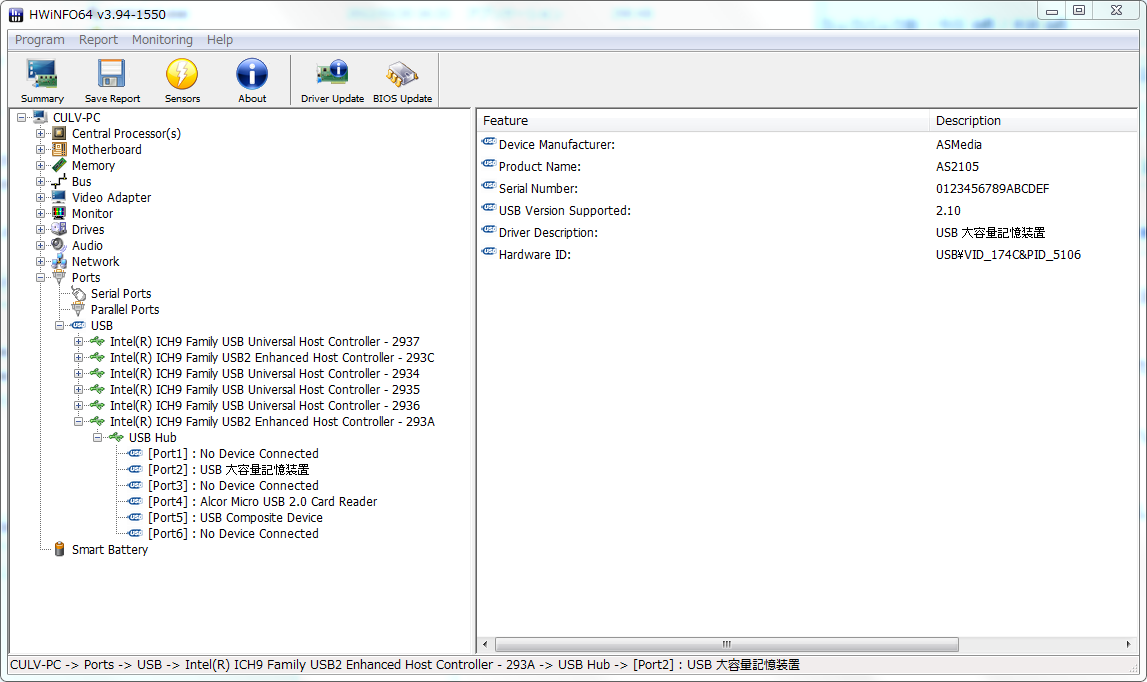Select the Driver Description row label
The image size is (1147, 682).
point(548,233)
